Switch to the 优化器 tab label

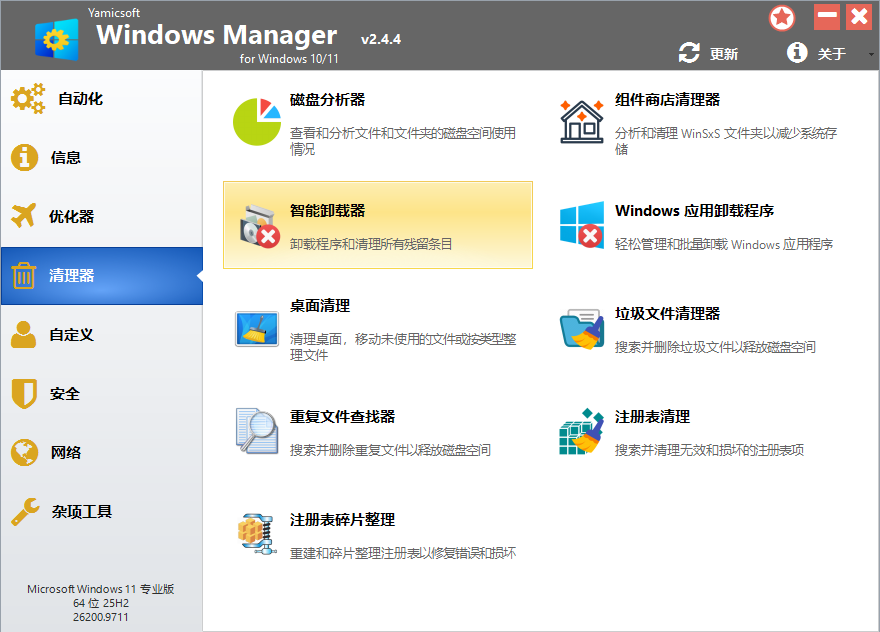pos(71,217)
